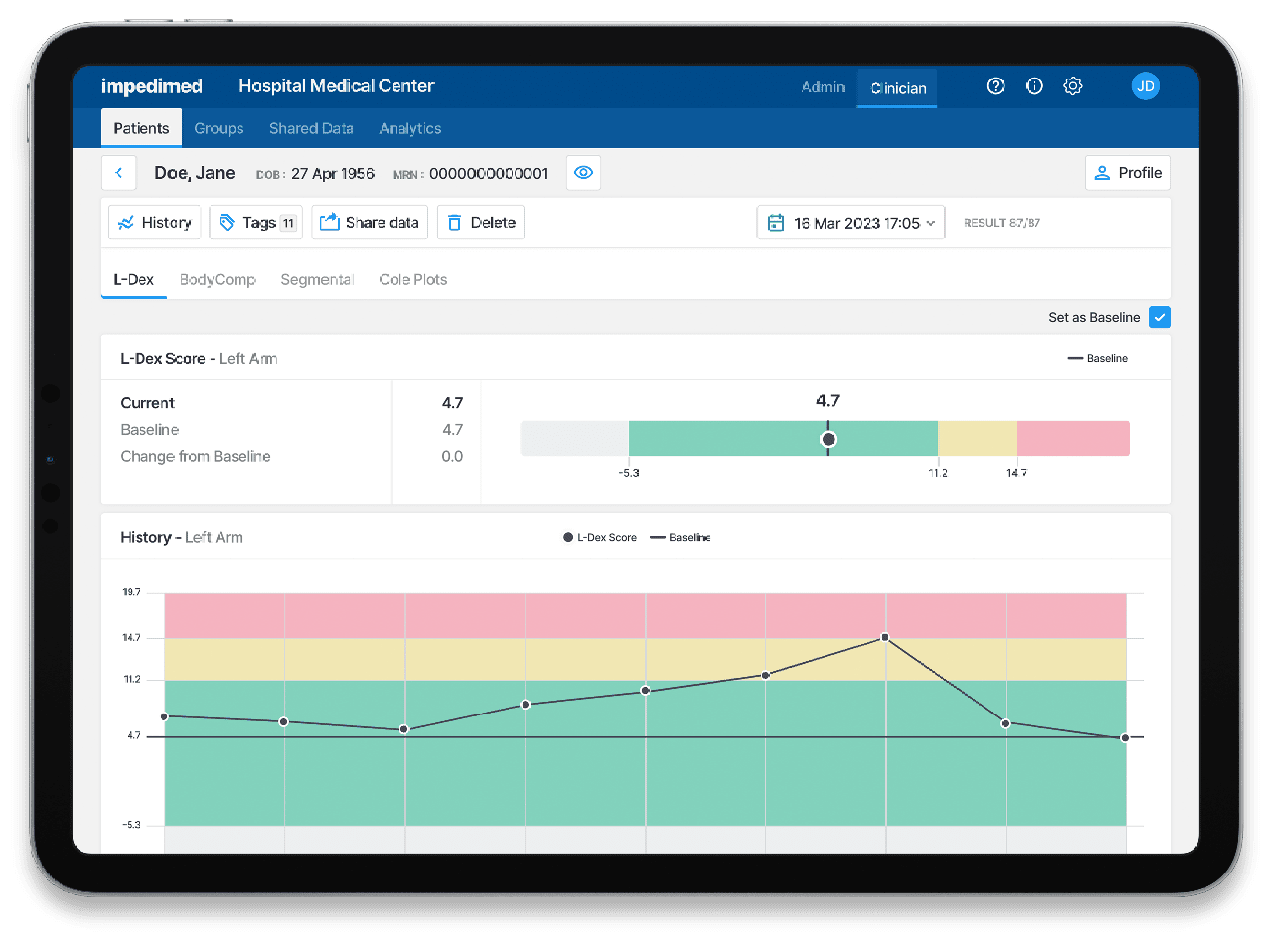
Task: Click the History - Left Arm heading
Action: [182, 537]
